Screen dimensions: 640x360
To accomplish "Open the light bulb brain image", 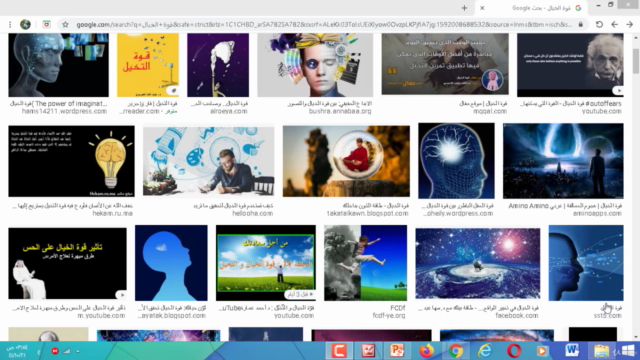I will tap(71, 161).
